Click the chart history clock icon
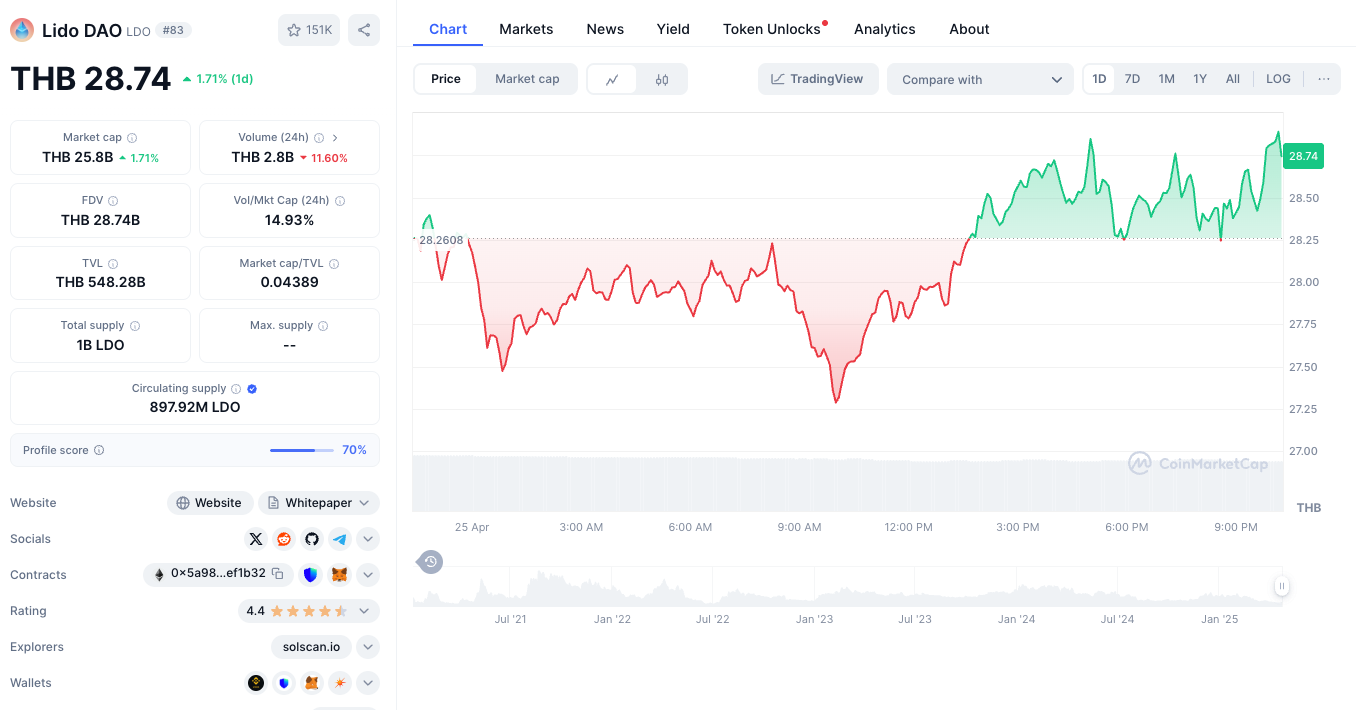Screen dimensions: 1356x710 point(430,562)
